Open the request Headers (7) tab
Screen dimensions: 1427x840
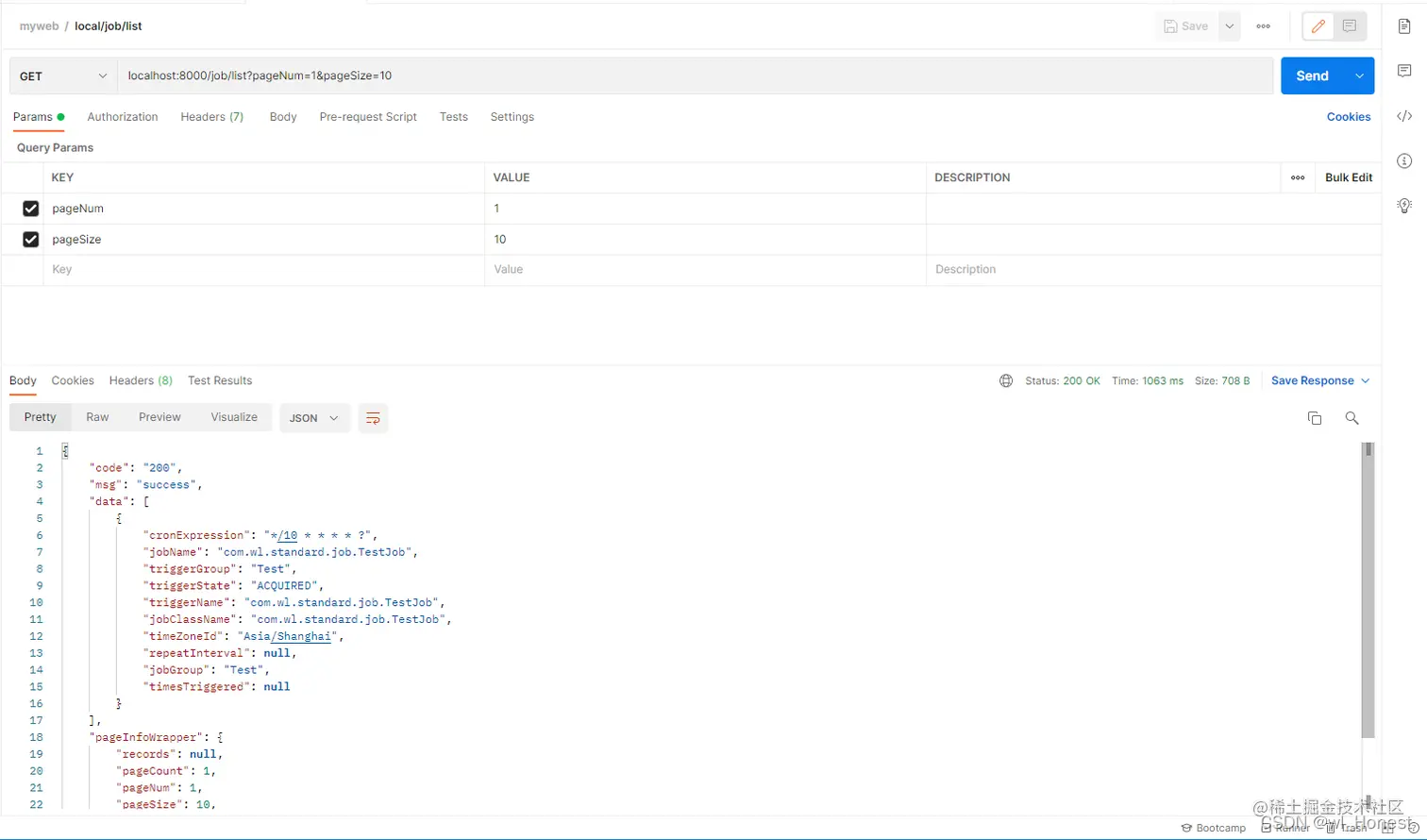[212, 117]
